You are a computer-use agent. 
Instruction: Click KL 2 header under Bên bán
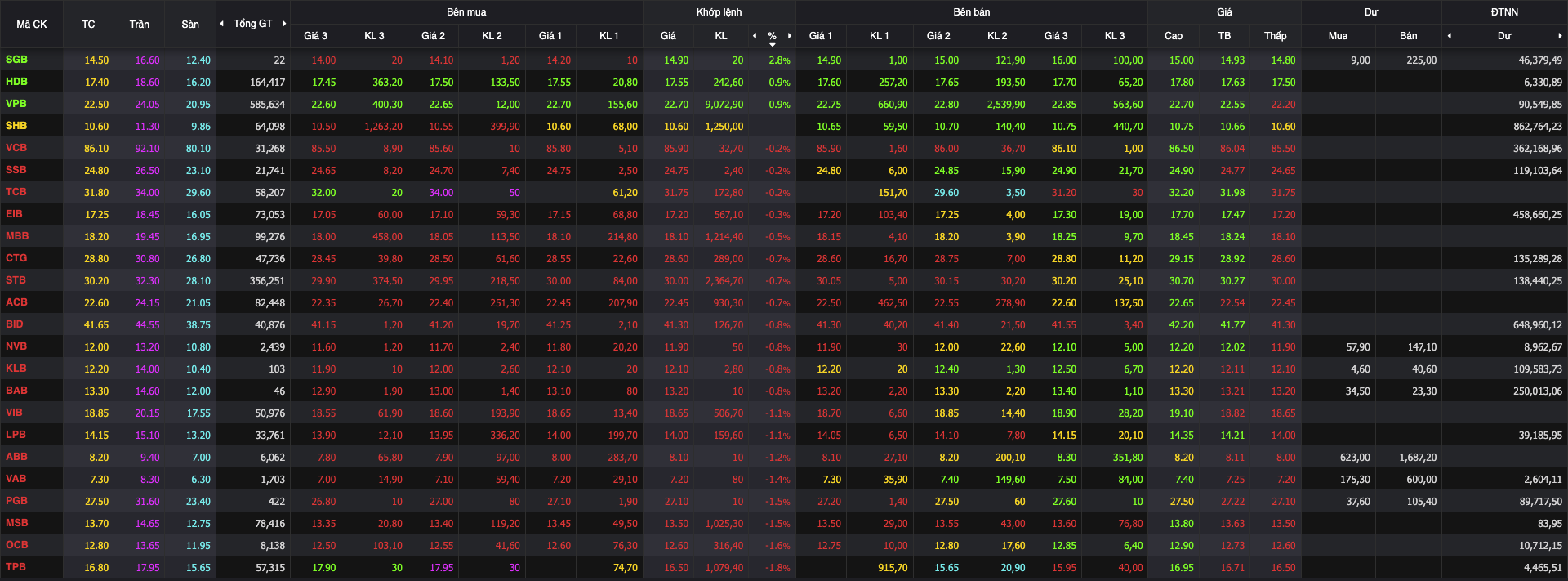997,36
